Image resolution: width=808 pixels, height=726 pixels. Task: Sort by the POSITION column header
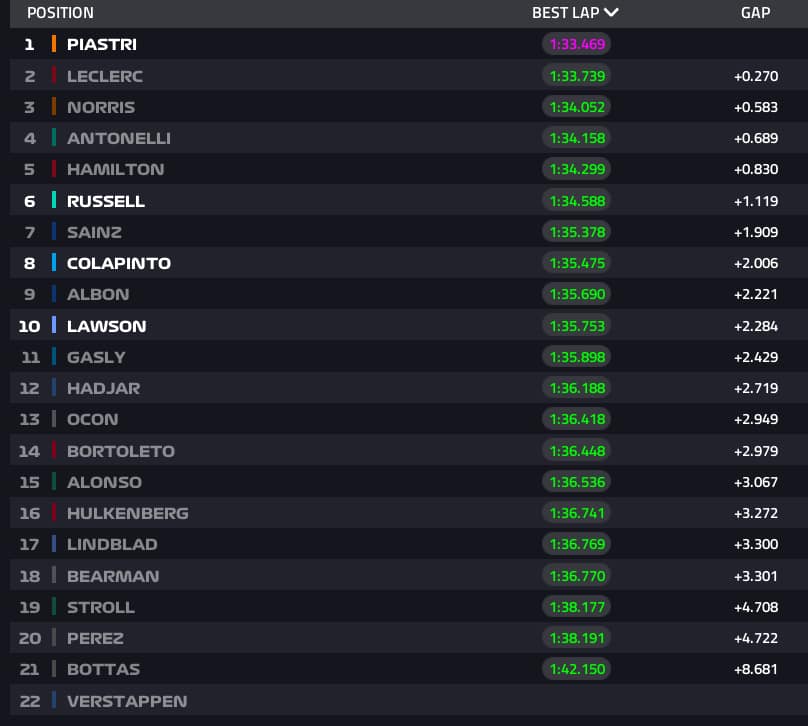point(60,13)
